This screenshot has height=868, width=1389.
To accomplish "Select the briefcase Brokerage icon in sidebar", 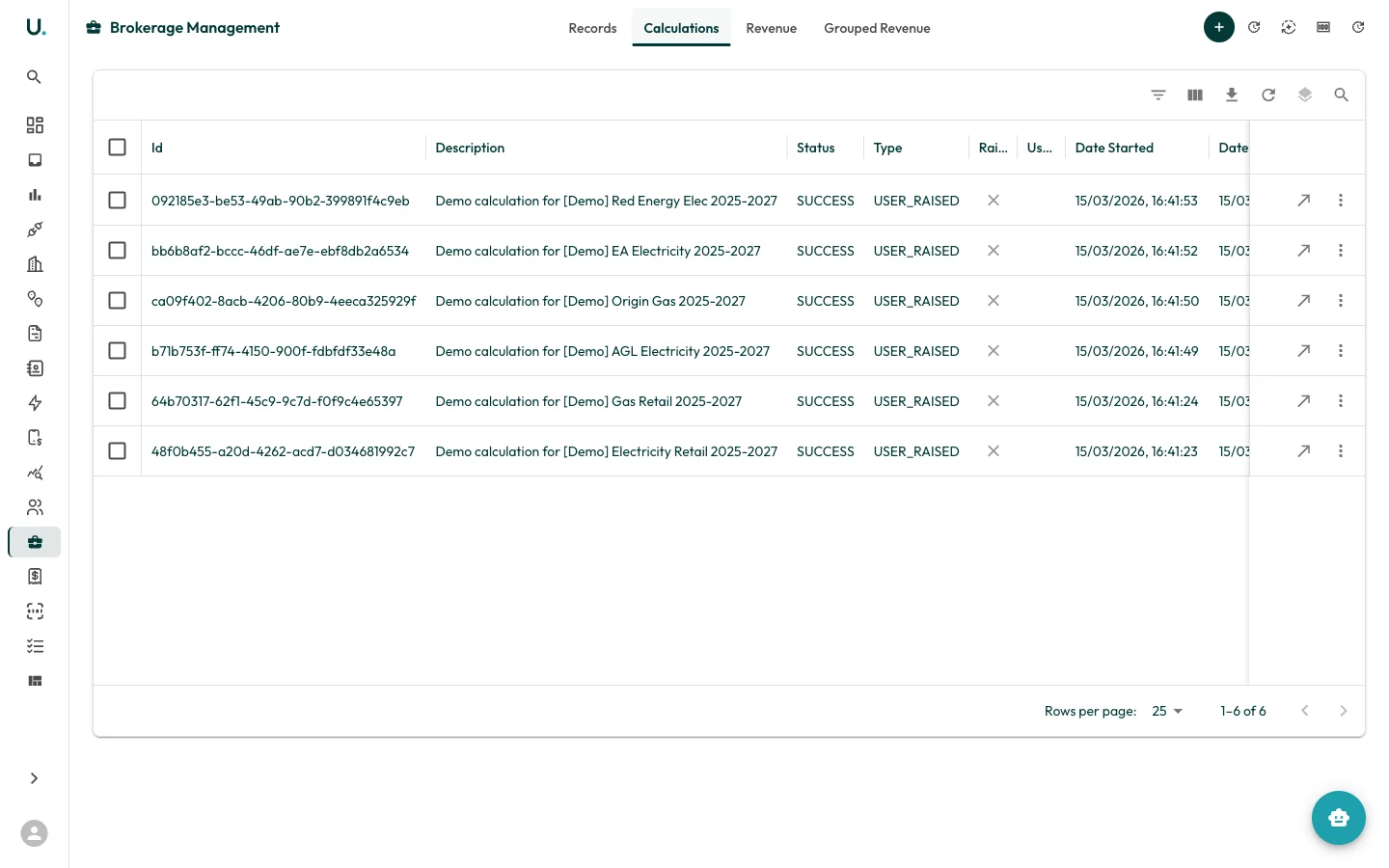I will click(x=35, y=542).
